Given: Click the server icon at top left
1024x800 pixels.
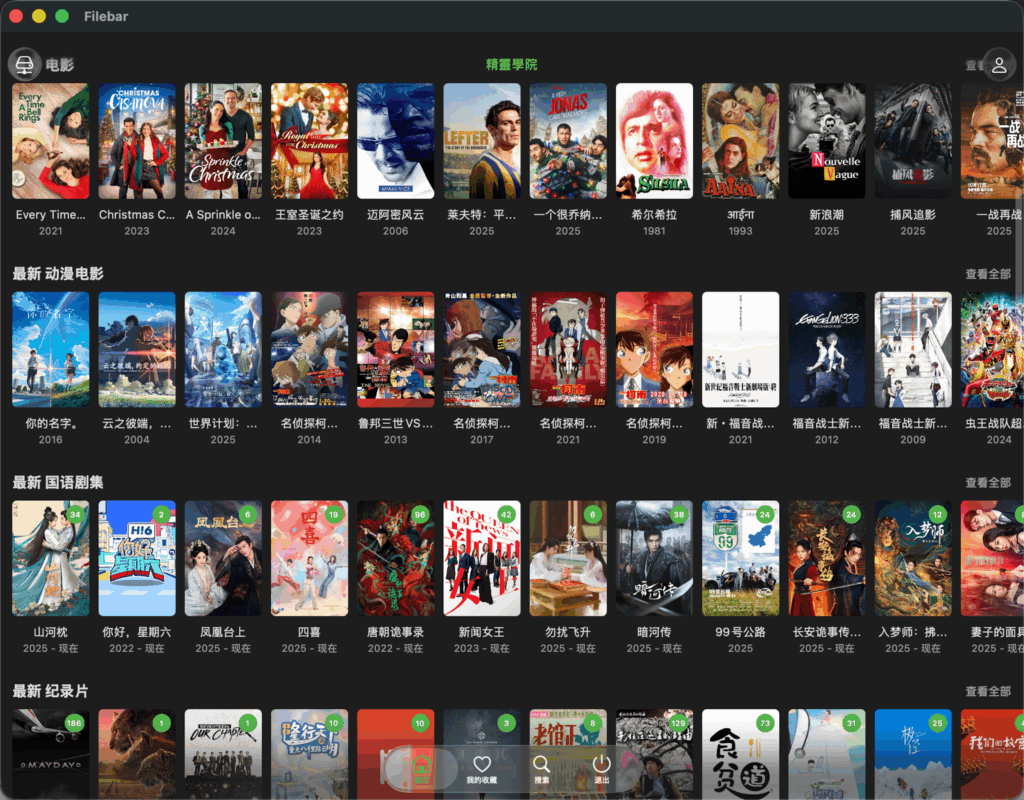Looking at the screenshot, I should click(25, 65).
